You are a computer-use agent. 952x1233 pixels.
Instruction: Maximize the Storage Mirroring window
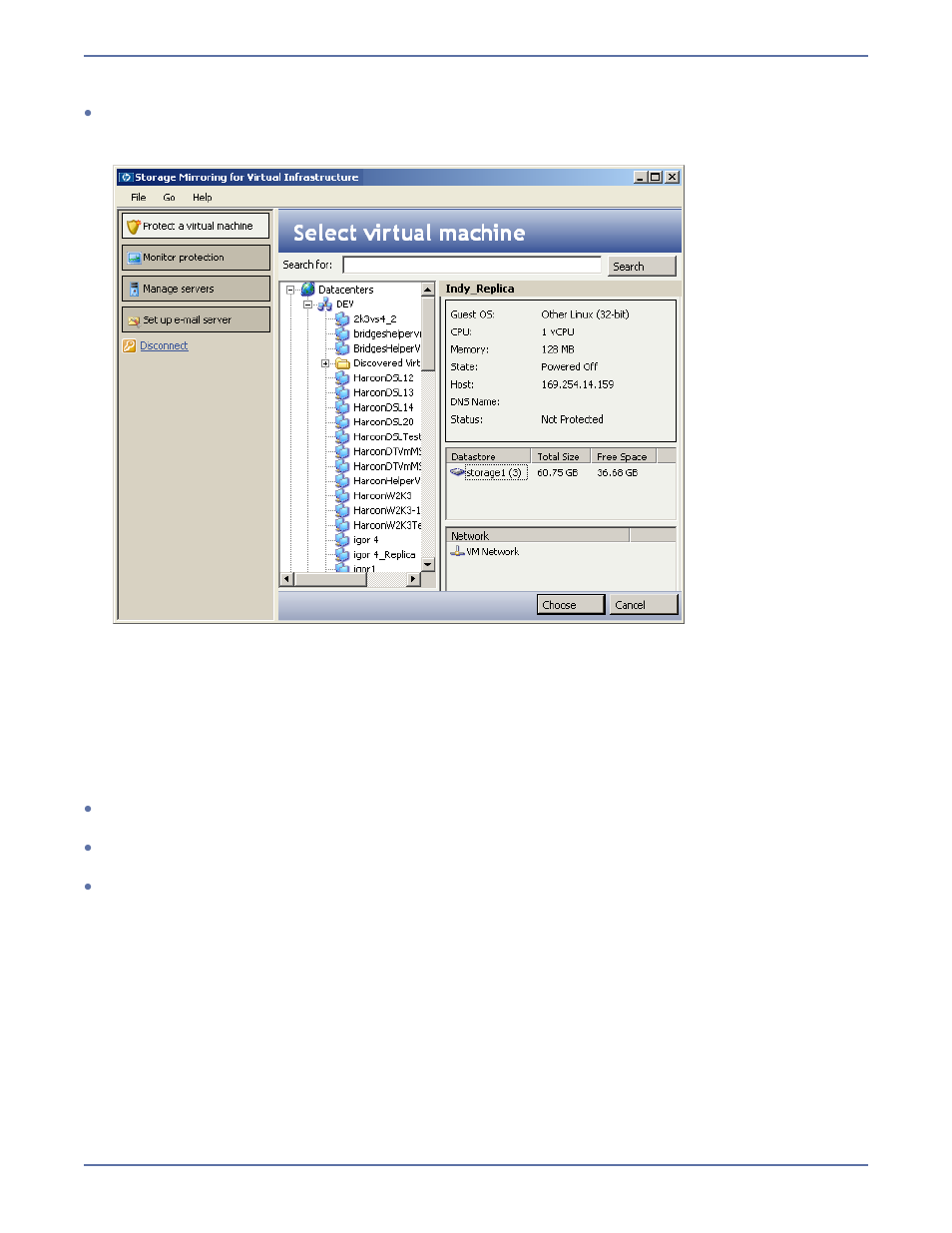pos(656,177)
